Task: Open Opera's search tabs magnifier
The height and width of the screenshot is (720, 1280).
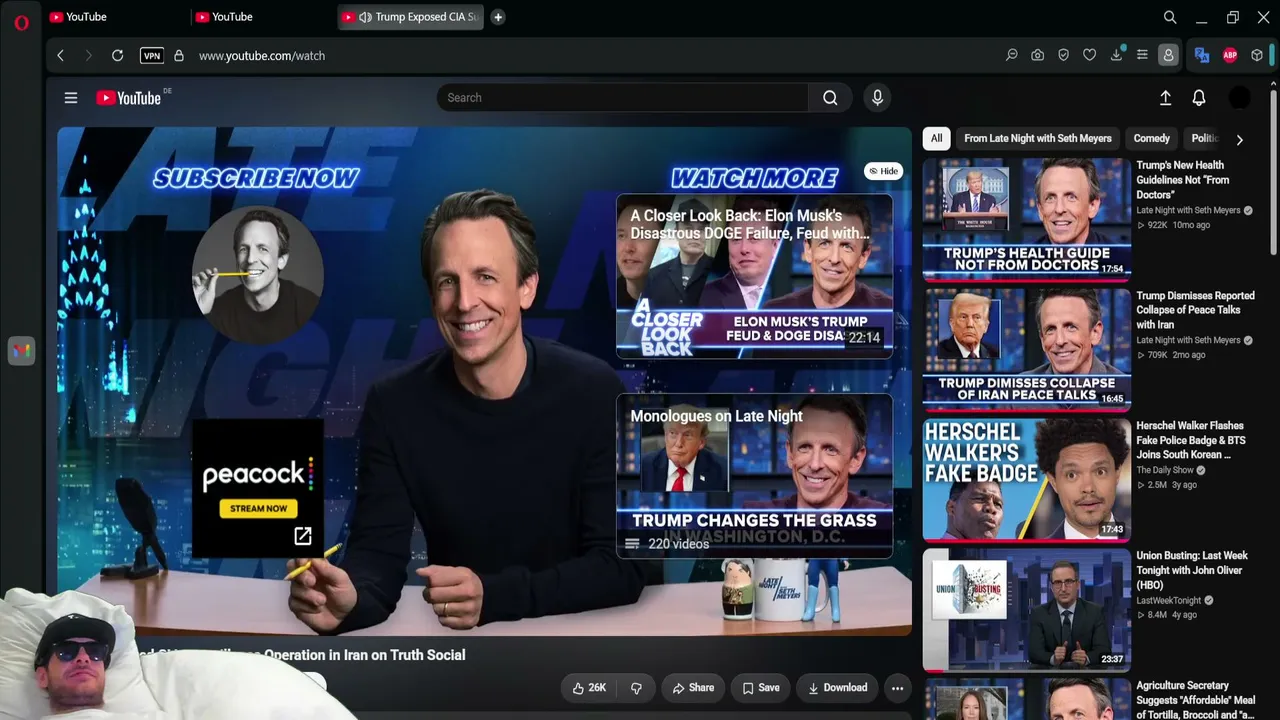Action: [1170, 17]
